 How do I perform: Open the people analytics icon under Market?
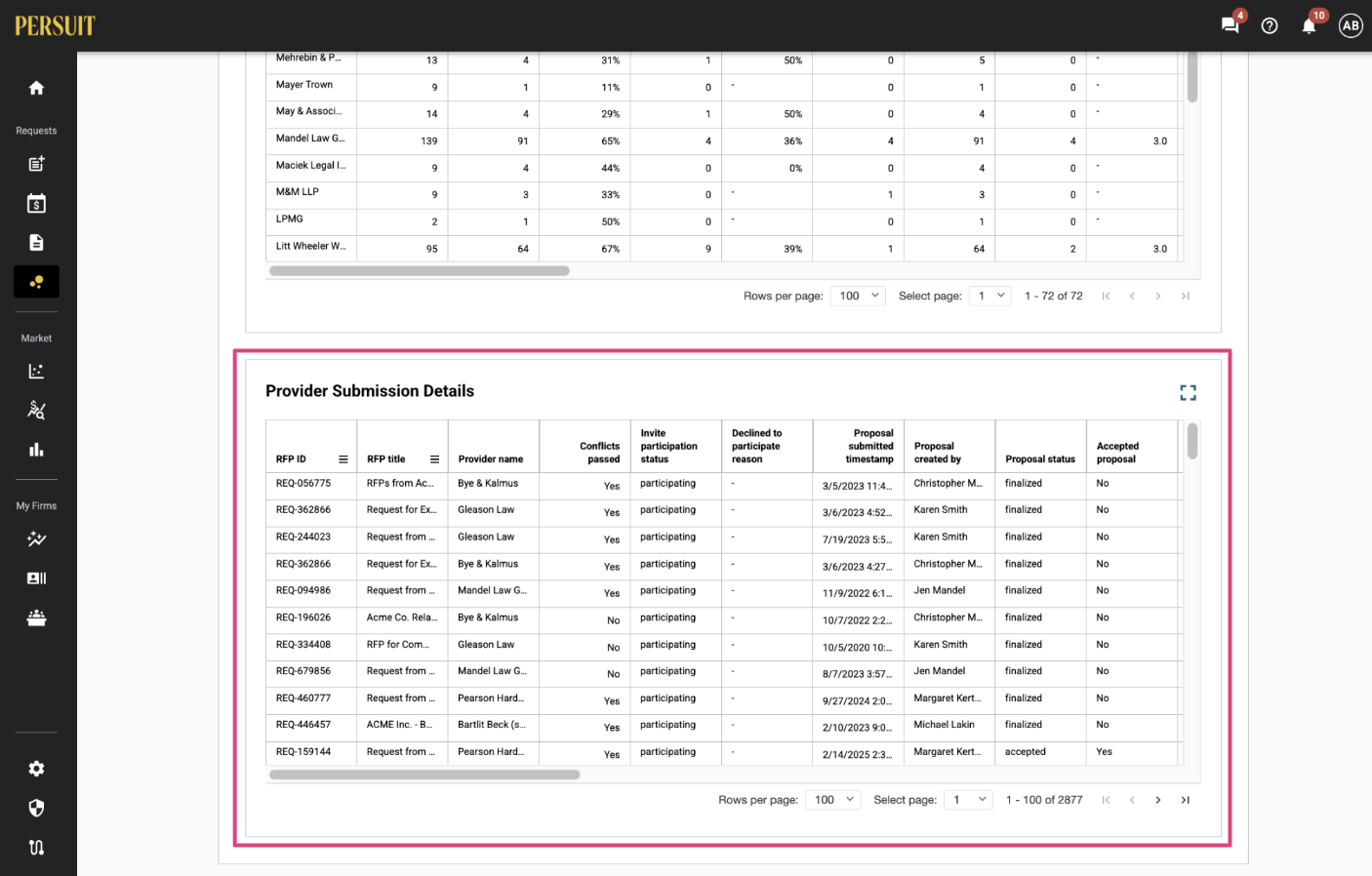[x=36, y=410]
